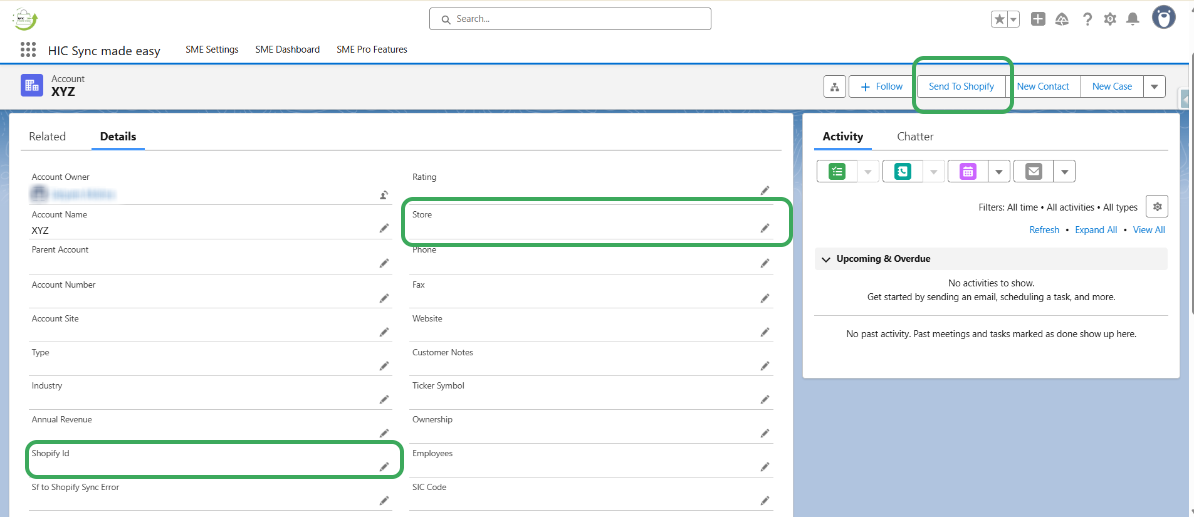Click the account hierarchy icon
Viewport: 1194px width, 517px height.
click(x=834, y=87)
